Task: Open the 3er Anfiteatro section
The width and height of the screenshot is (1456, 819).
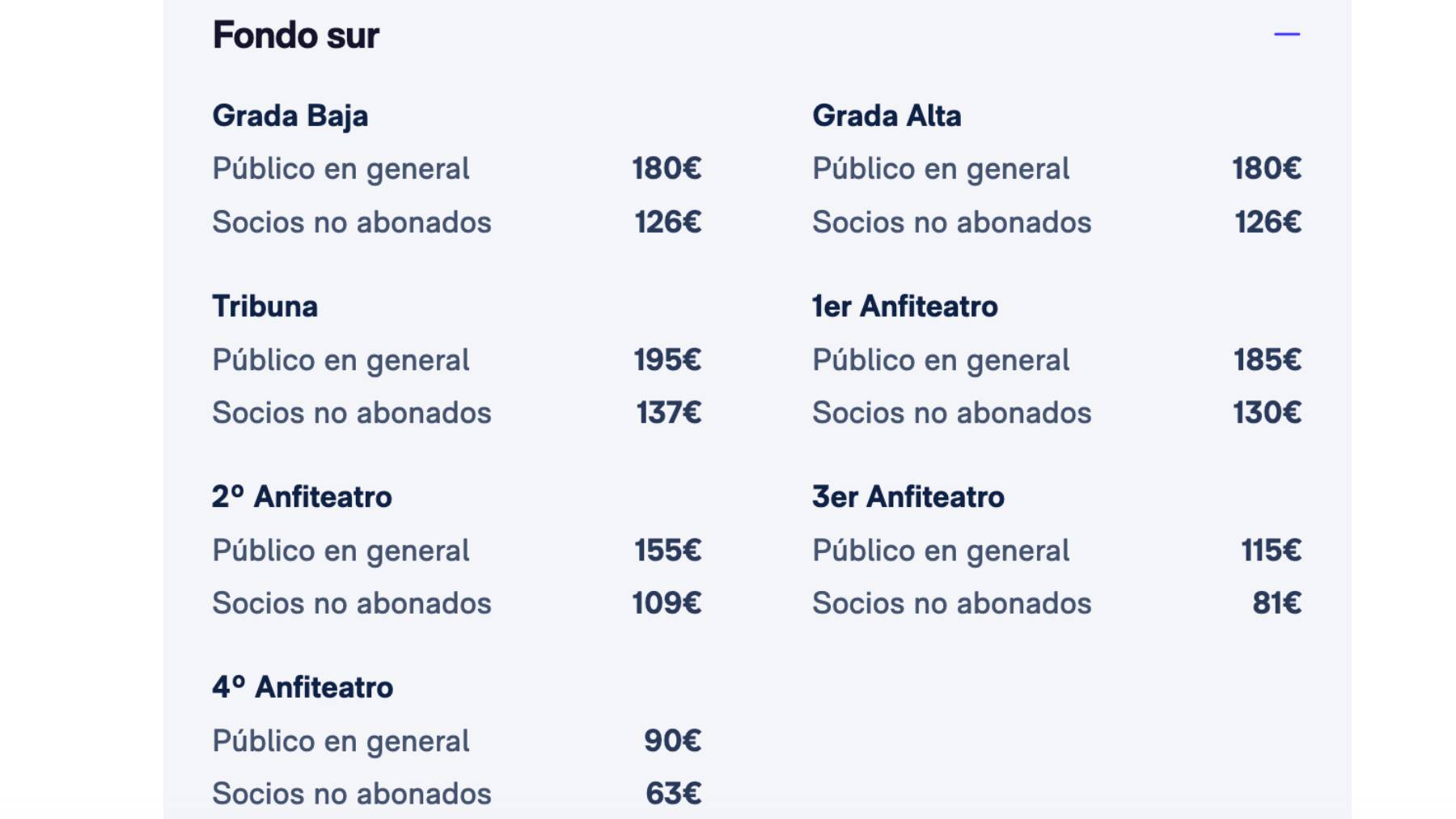Action: pyautogui.click(x=907, y=496)
